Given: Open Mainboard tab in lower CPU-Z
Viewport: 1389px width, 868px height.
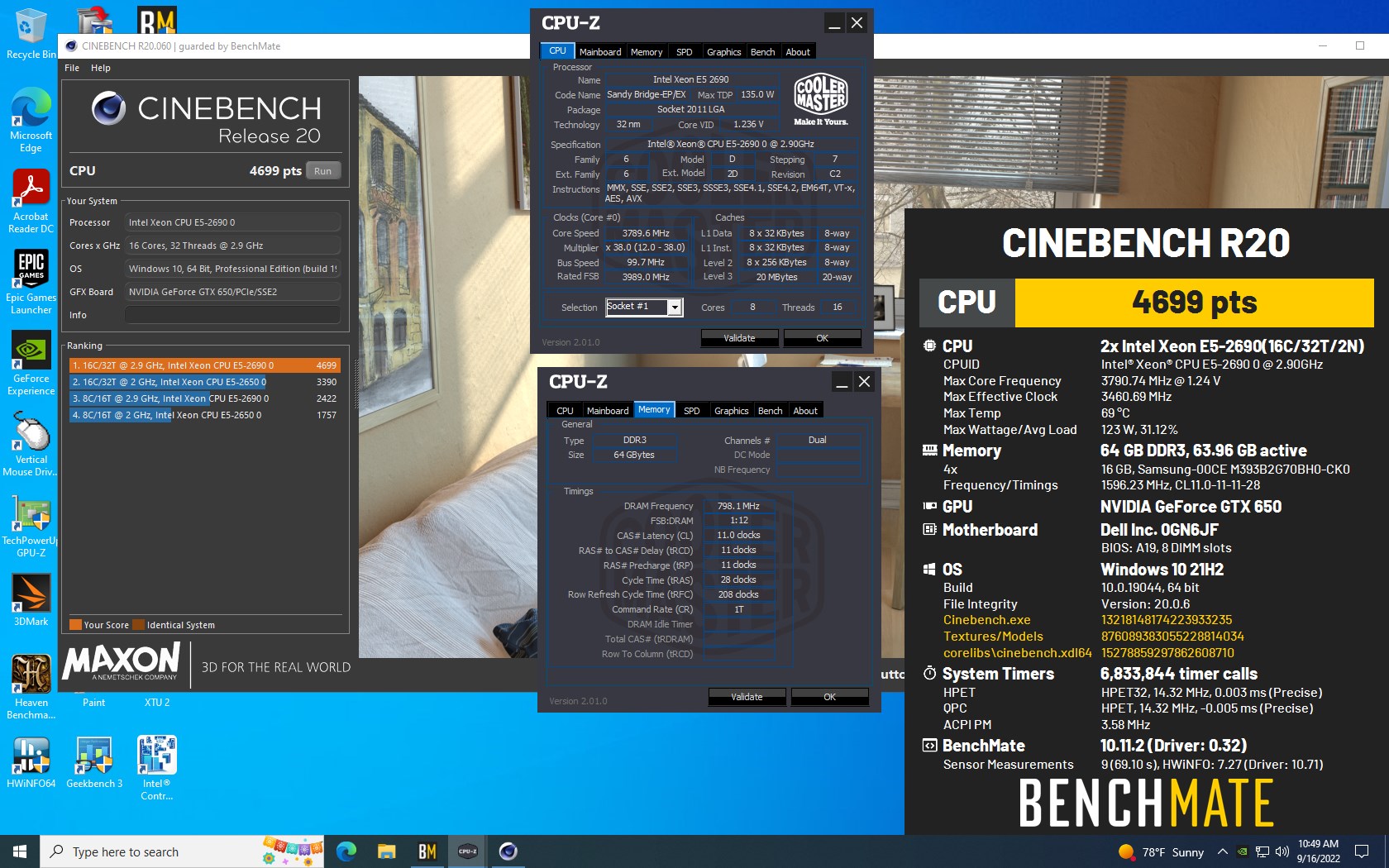Looking at the screenshot, I should click(608, 410).
